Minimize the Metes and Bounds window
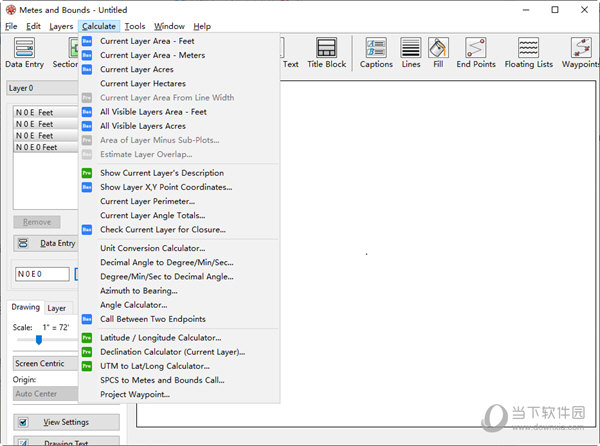This screenshot has width=600, height=446. [526, 10]
